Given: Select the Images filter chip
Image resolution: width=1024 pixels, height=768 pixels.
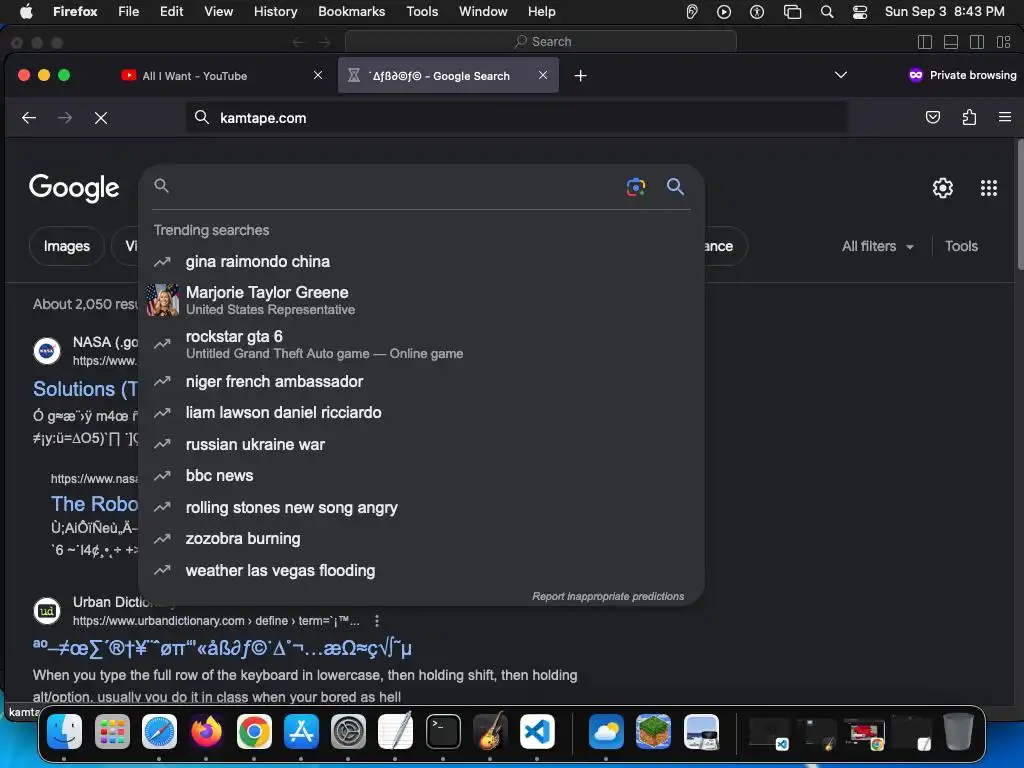Looking at the screenshot, I should 67,246.
